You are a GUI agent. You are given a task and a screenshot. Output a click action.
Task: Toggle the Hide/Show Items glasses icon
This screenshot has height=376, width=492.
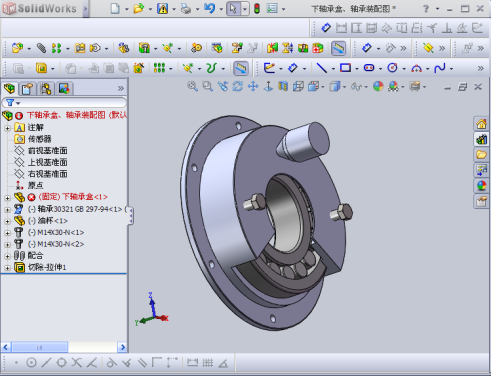click(x=356, y=87)
